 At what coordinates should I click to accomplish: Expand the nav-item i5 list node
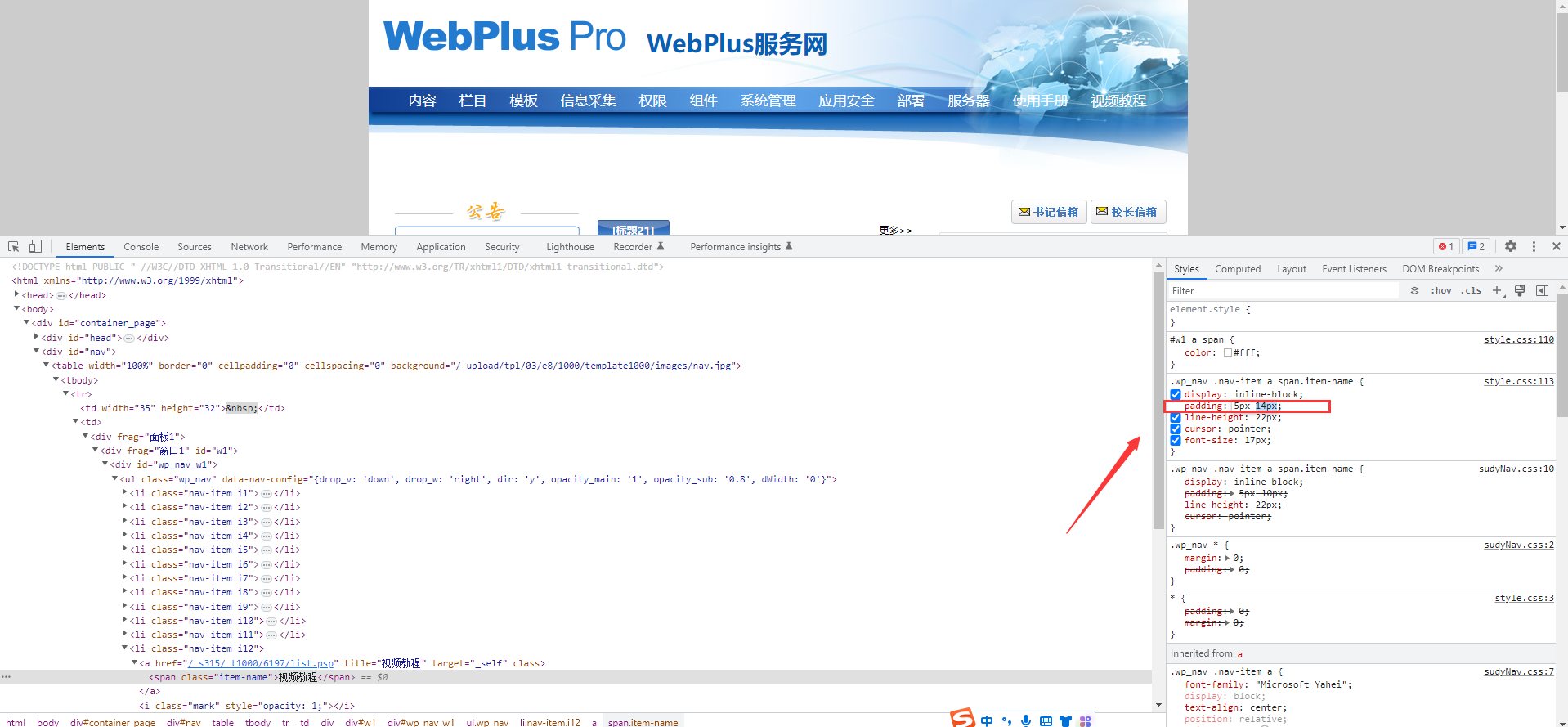coord(124,550)
